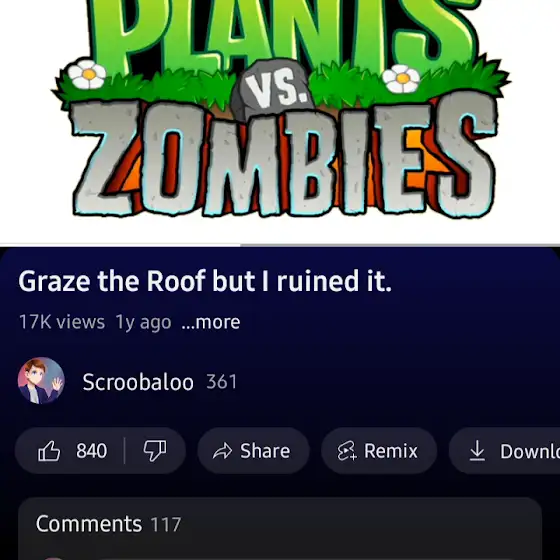Tap the 117 comments count
560x560 pixels.
[x=166, y=525]
